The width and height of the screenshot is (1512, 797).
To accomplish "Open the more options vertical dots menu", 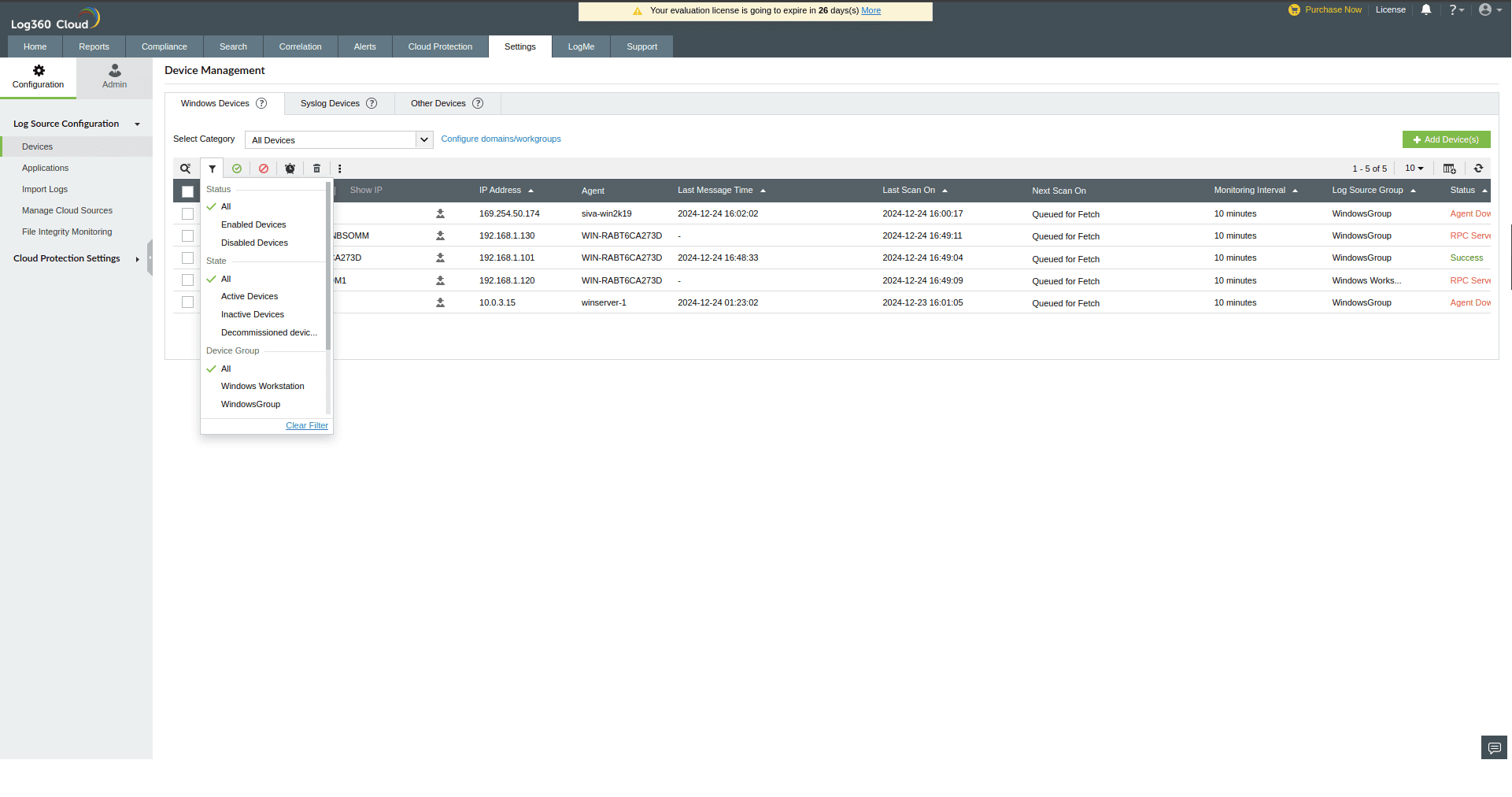I will point(339,169).
